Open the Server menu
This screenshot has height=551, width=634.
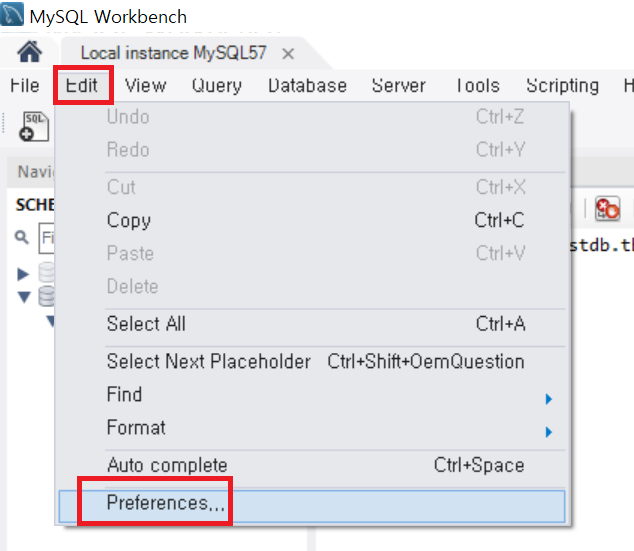click(399, 85)
